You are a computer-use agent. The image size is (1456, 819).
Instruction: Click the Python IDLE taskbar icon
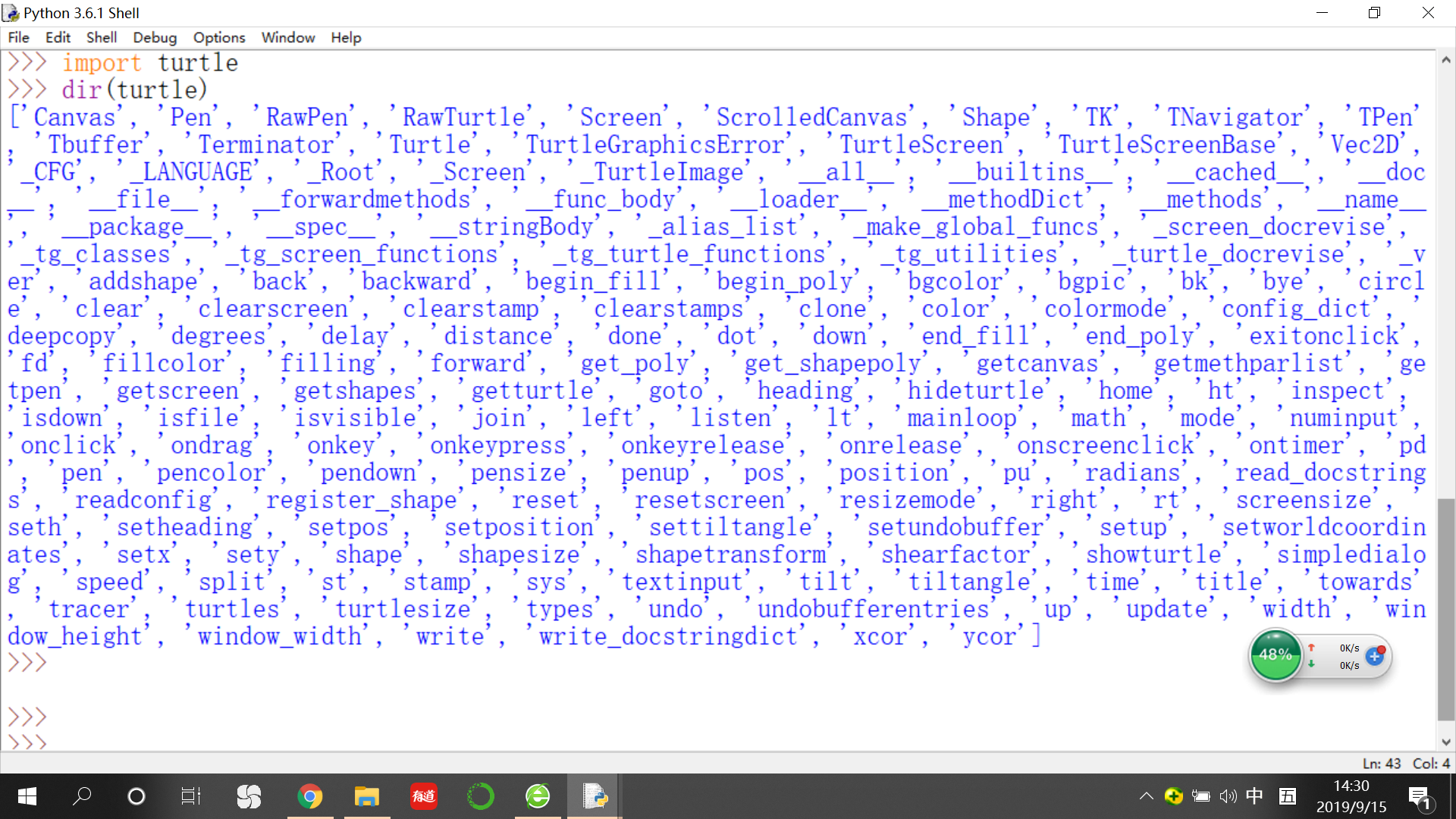pyautogui.click(x=595, y=796)
